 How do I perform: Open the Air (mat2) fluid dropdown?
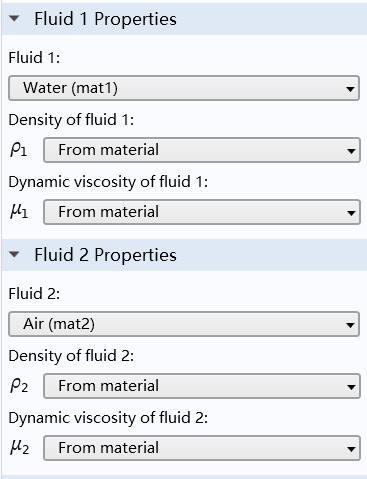tap(184, 324)
